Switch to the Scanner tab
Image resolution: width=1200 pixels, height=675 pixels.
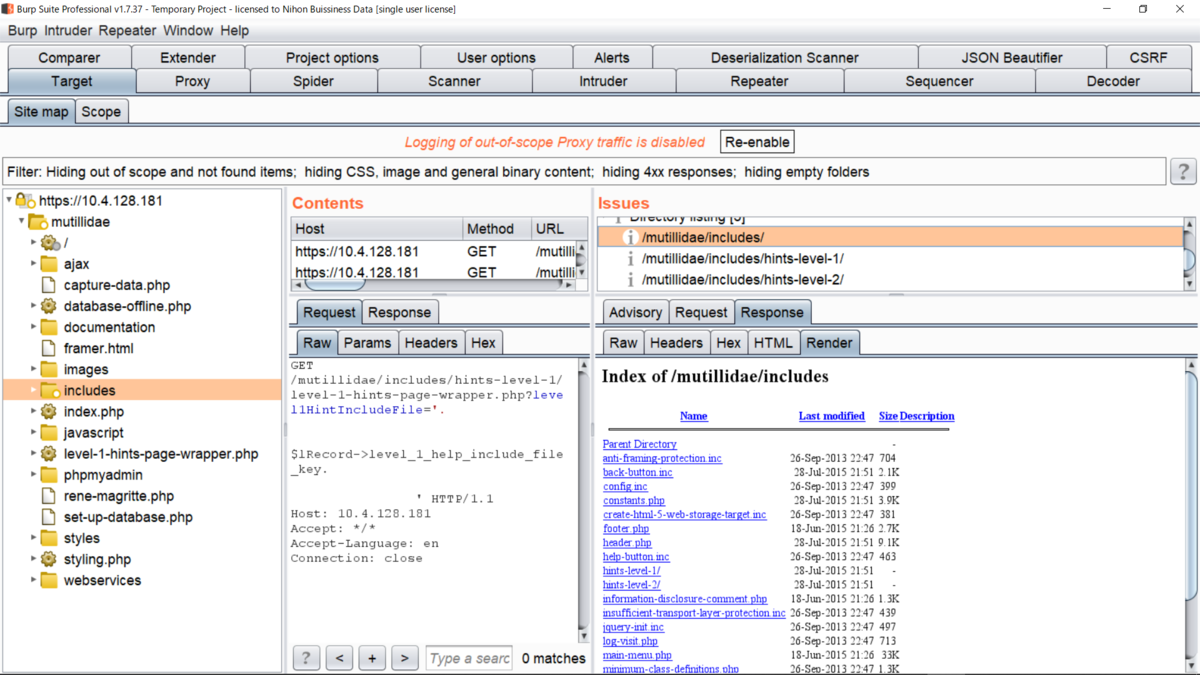click(x=454, y=81)
